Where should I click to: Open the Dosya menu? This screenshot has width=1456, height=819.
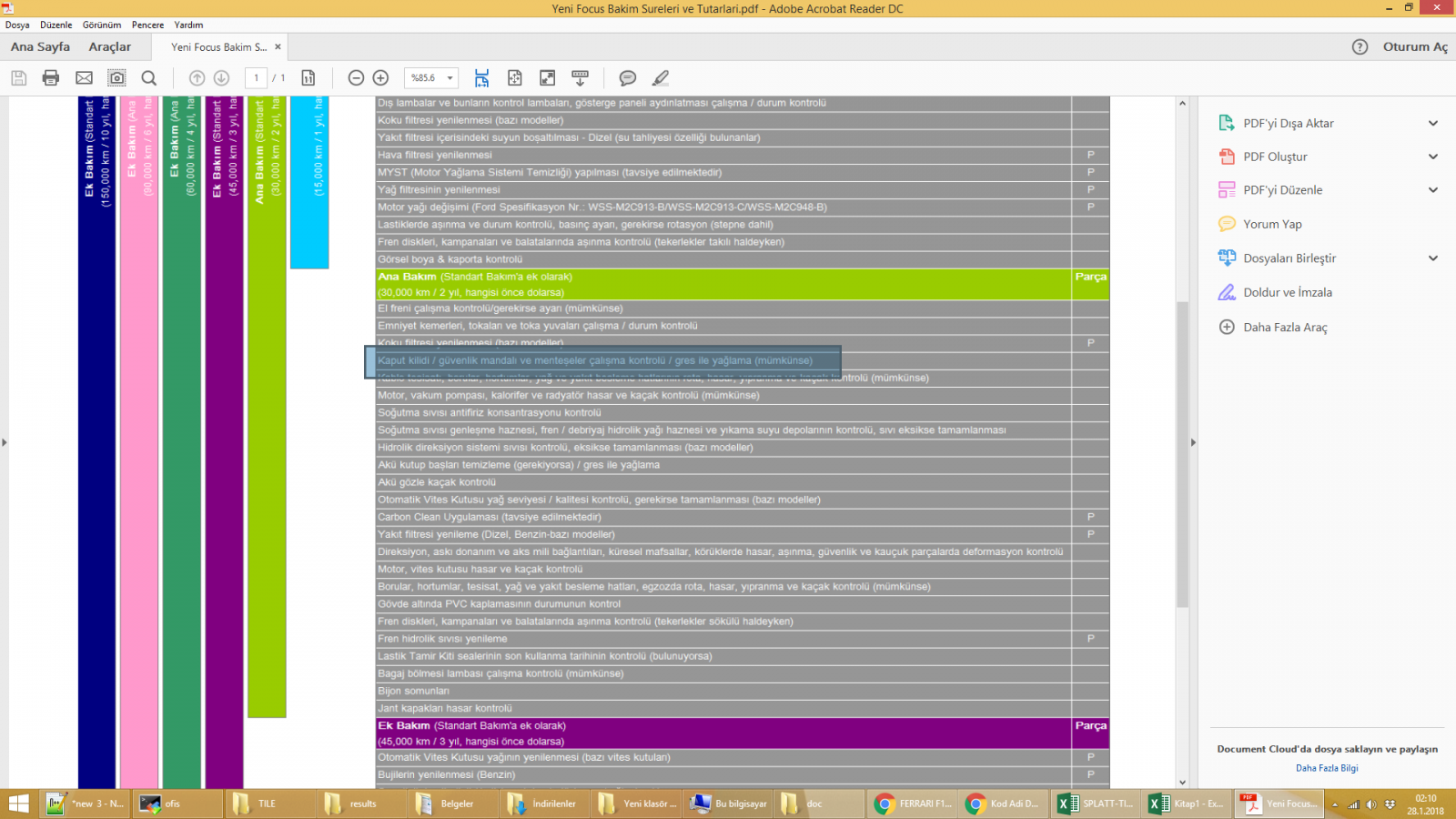(x=17, y=25)
